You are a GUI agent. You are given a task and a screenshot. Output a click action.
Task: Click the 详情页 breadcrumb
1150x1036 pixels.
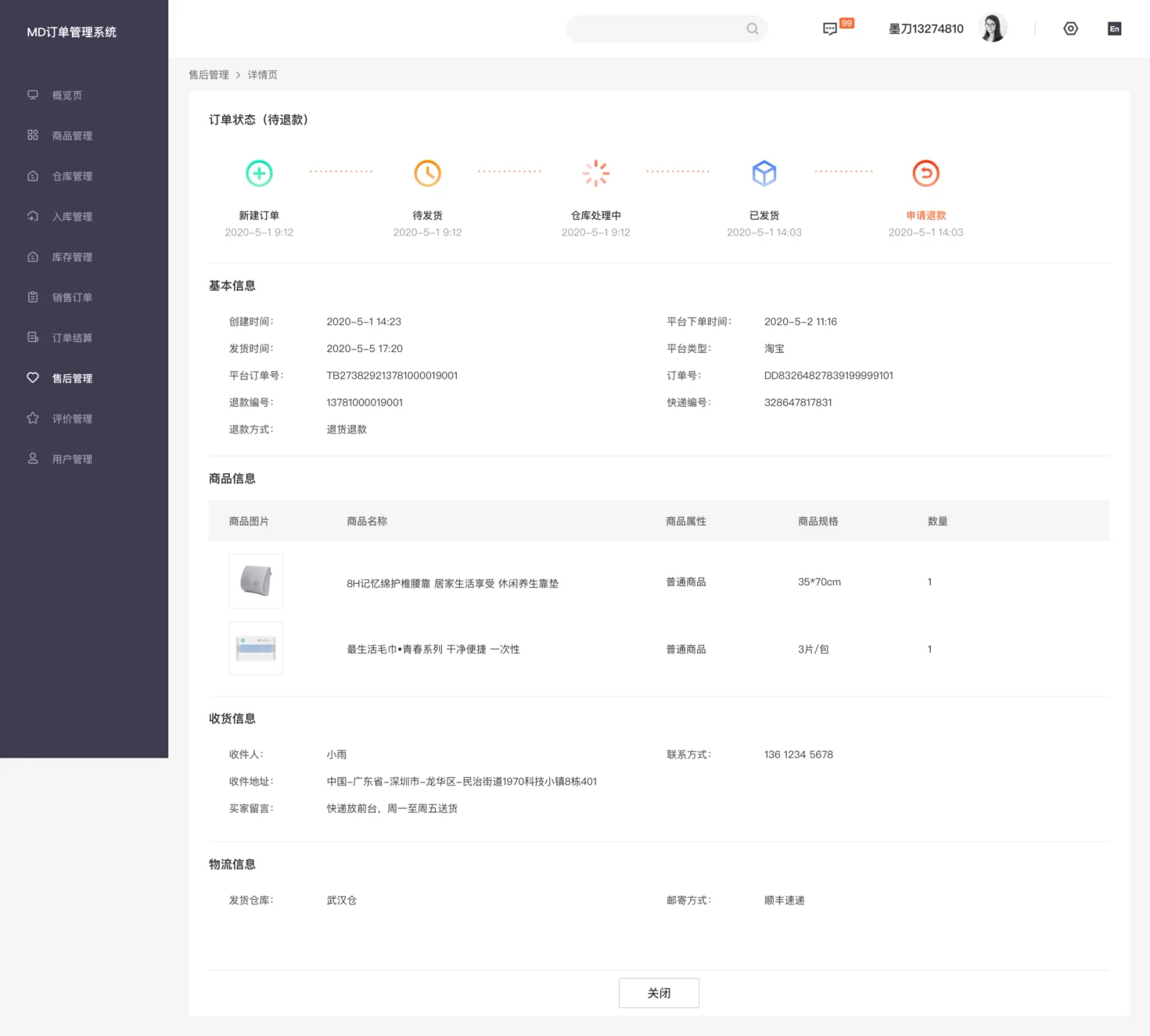coord(262,75)
